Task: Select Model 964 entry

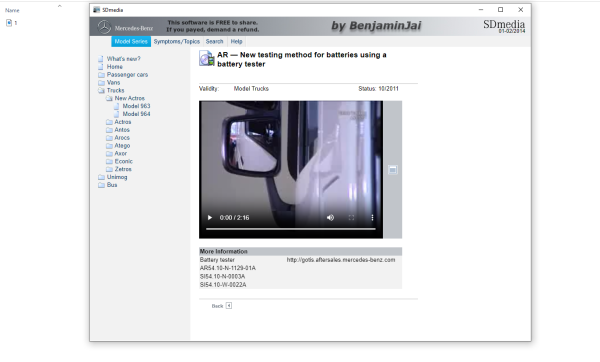Action: pos(136,114)
